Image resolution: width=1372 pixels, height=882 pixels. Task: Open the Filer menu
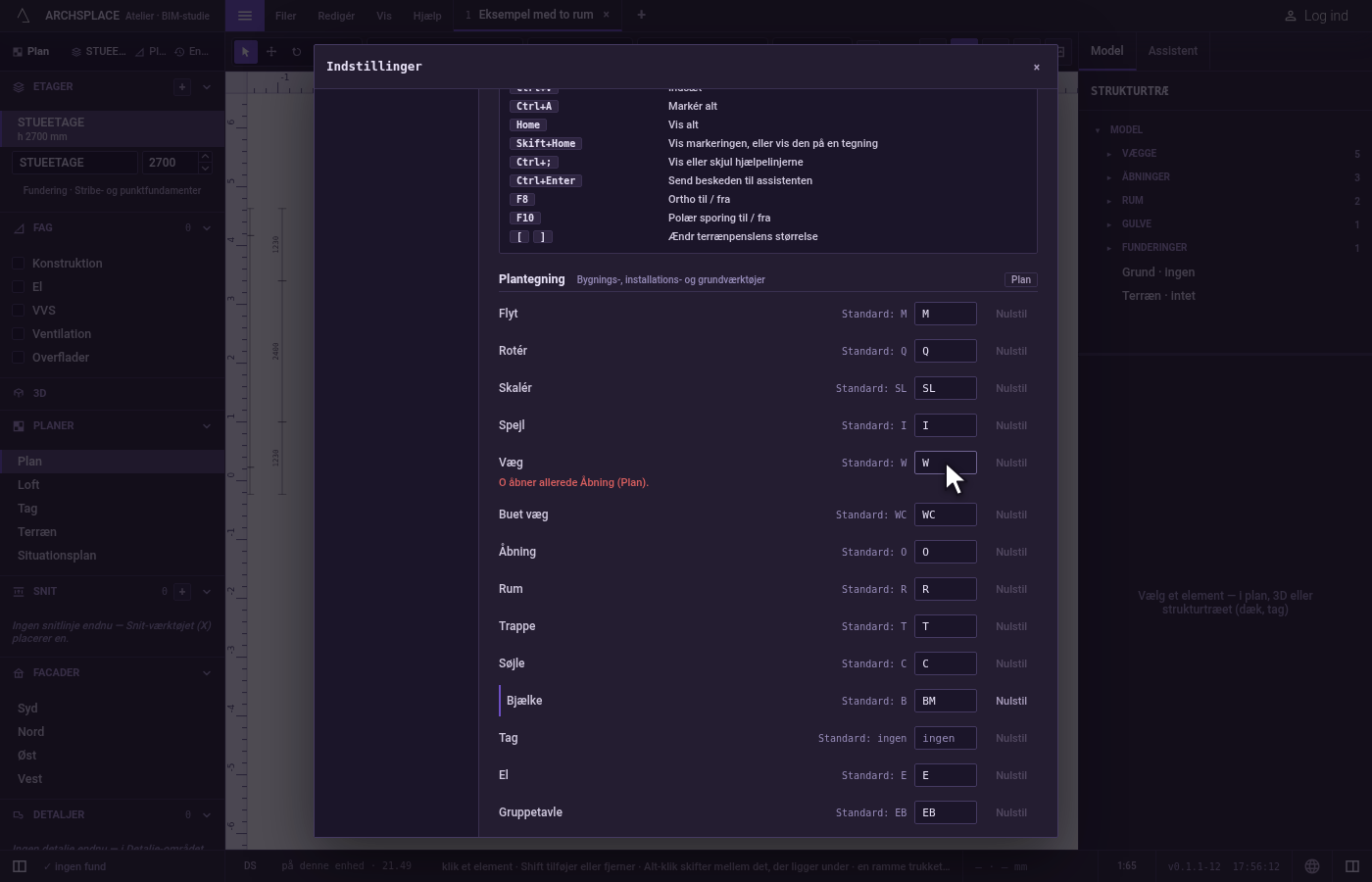[285, 16]
